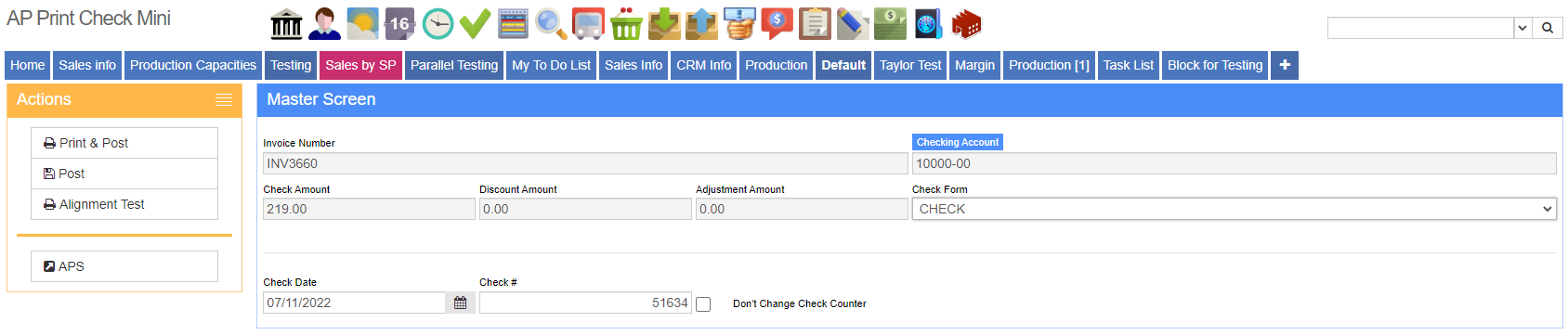Open the Block for Testing tab
Screen dimensions: 1568x335
click(1215, 65)
